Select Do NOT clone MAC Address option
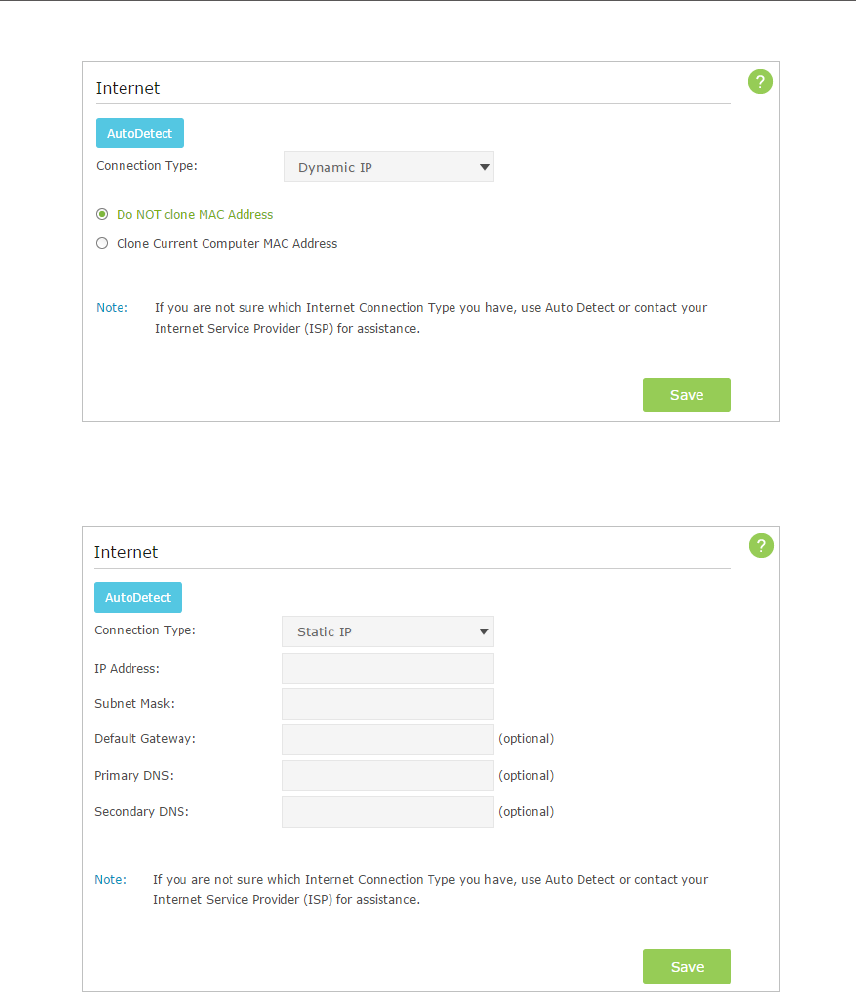Viewport: 856px width, 992px height. (x=102, y=214)
